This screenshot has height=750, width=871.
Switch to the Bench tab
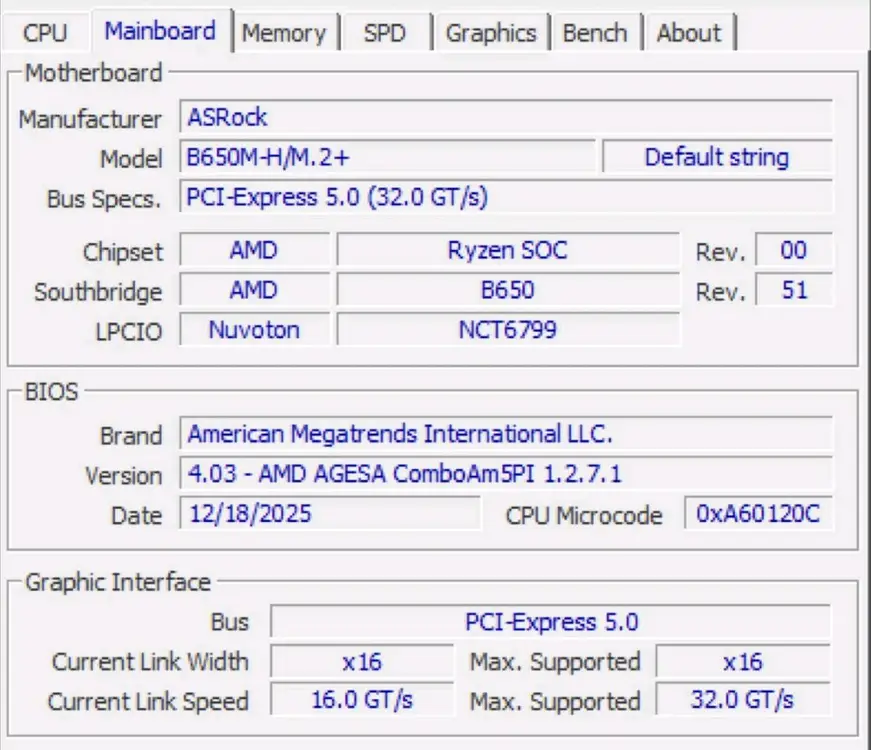coord(595,33)
